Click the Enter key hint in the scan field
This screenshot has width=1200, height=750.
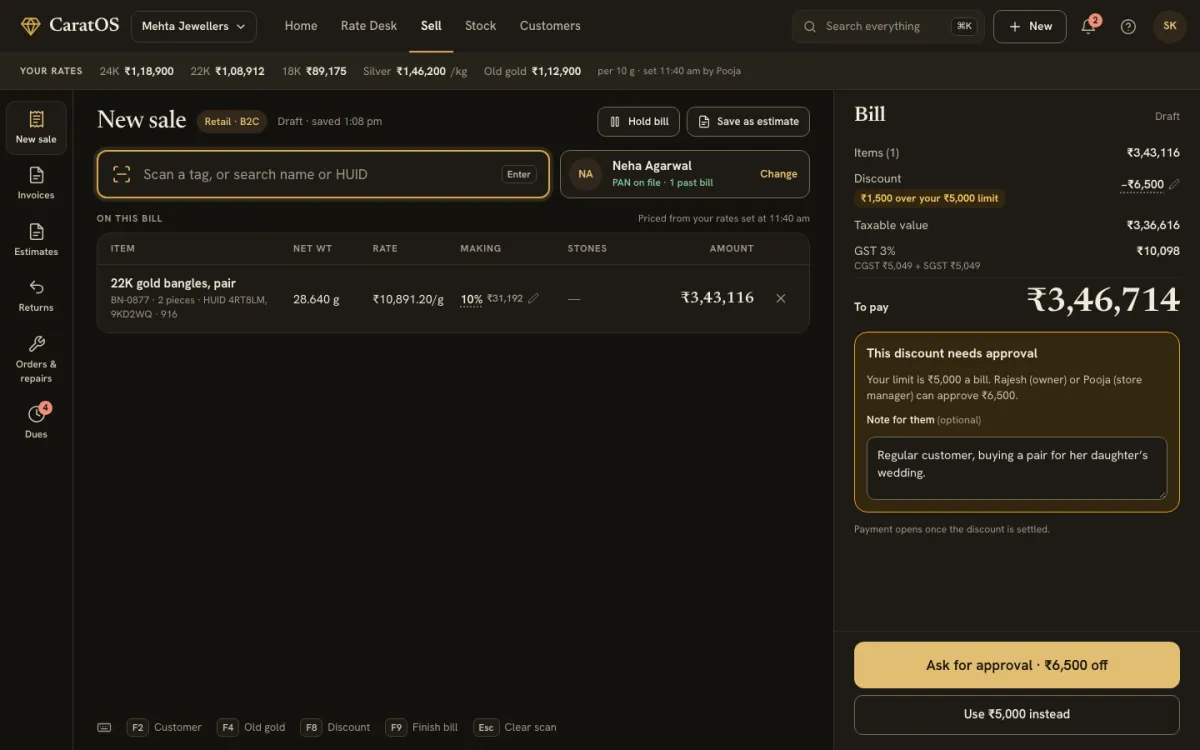(519, 174)
